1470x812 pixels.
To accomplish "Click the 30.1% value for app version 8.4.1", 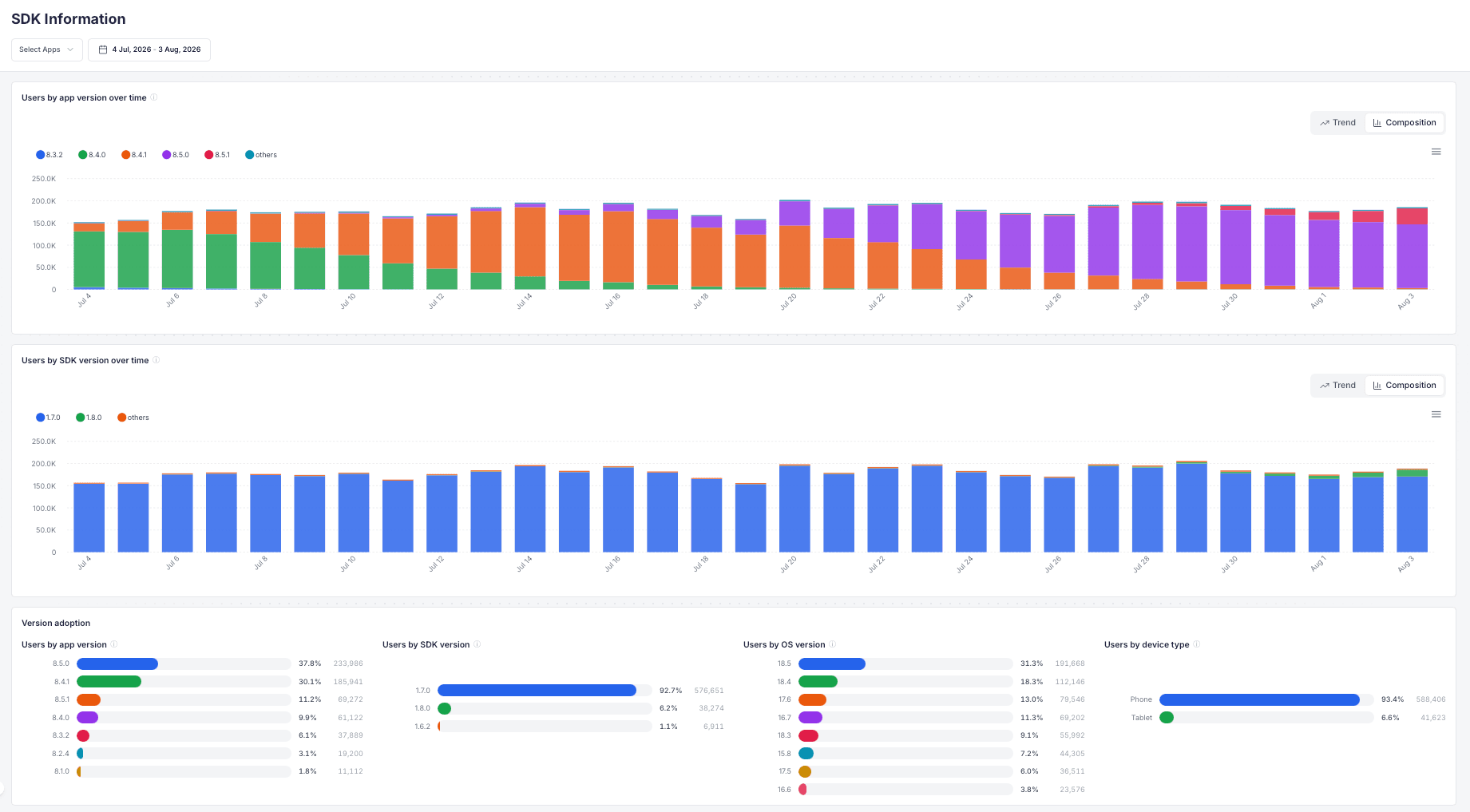I will click(310, 682).
